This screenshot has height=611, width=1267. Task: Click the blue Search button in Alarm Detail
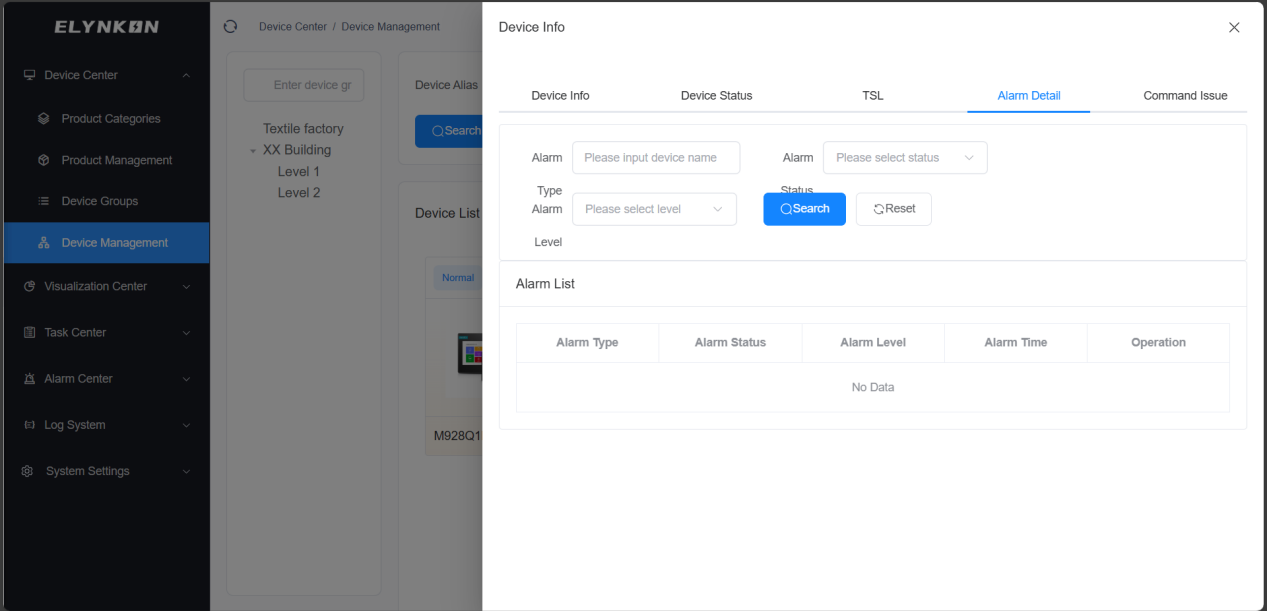click(804, 209)
